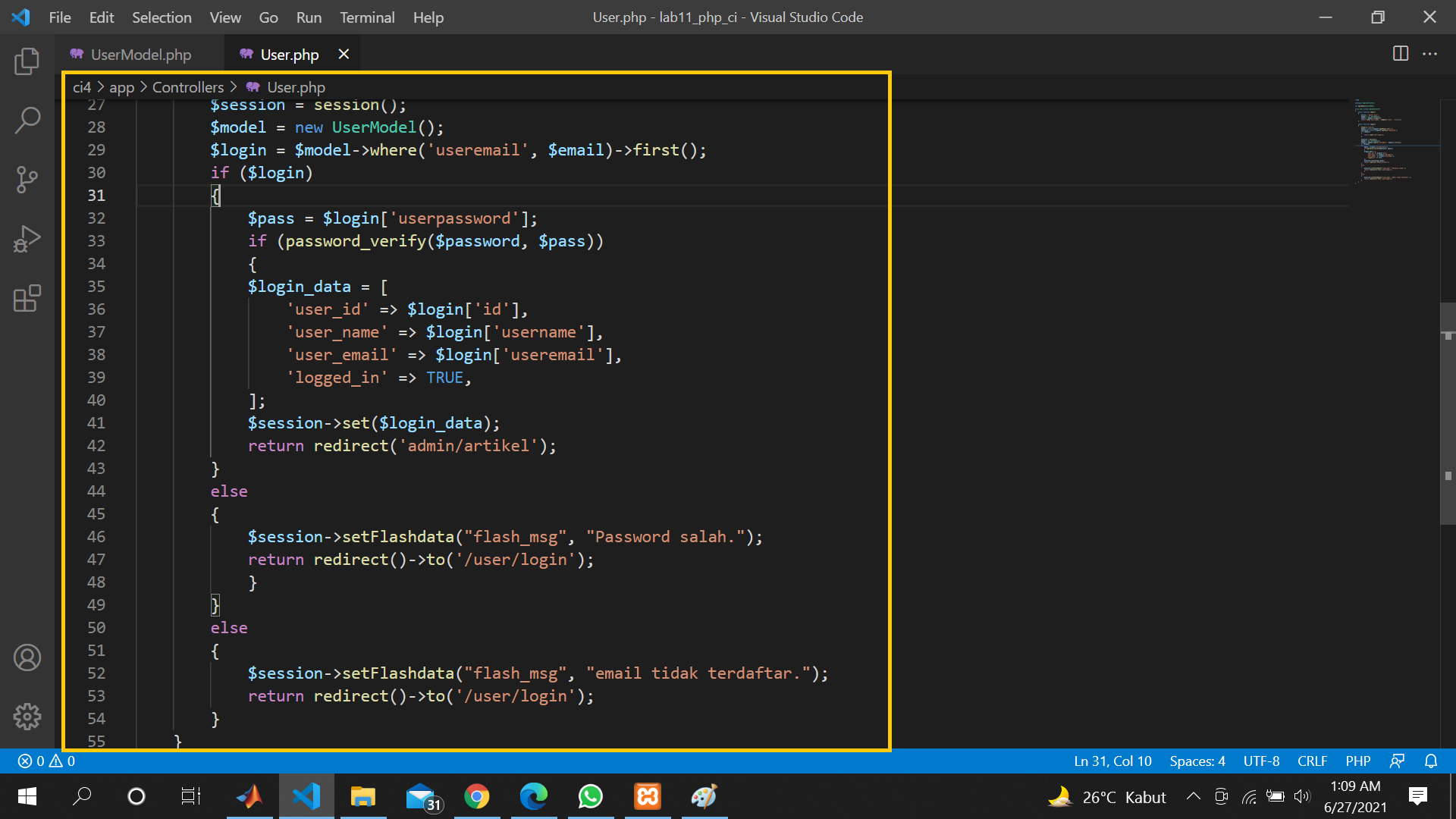Click the minimap to navigate the file
This screenshot has height=819, width=1456.
tap(1395, 144)
